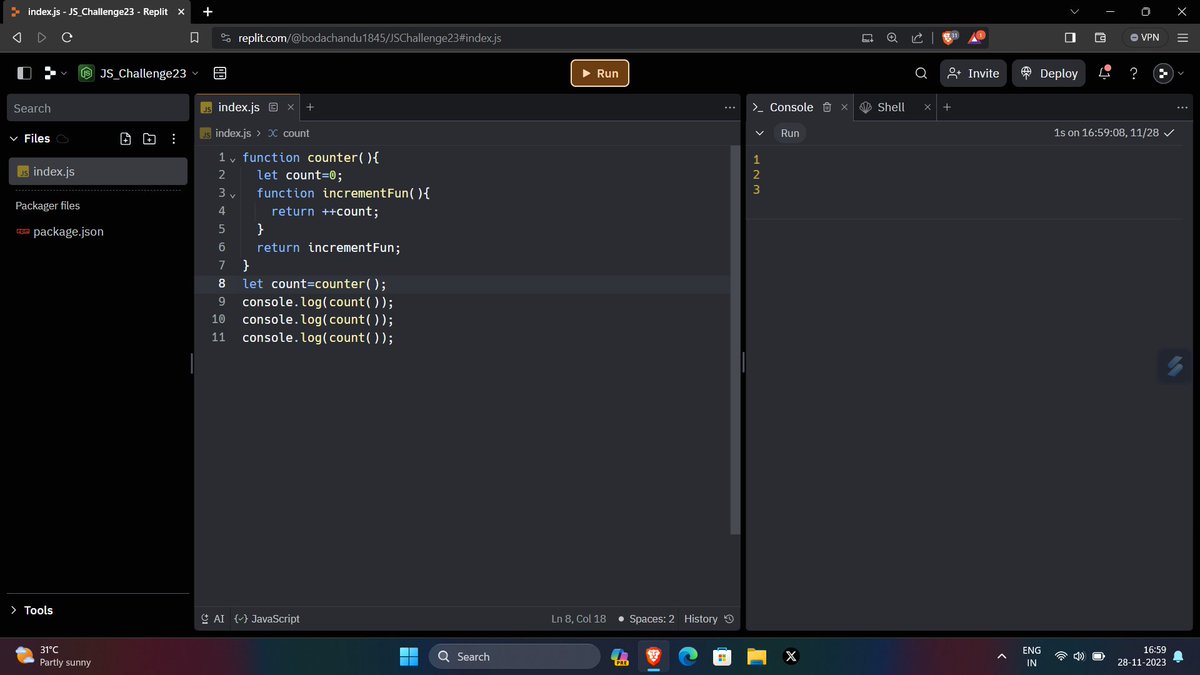Image resolution: width=1200 pixels, height=675 pixels.
Task: Fold the counter function at line 1
Action: tap(233, 159)
